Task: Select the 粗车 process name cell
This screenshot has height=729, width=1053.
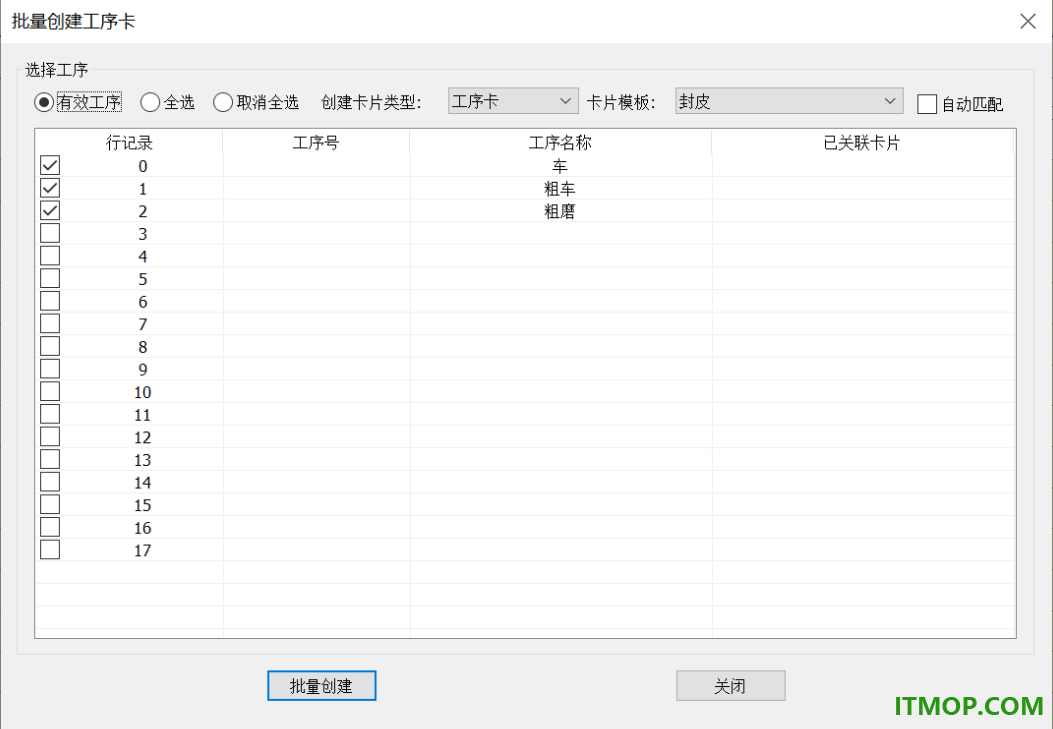Action: click(x=560, y=189)
